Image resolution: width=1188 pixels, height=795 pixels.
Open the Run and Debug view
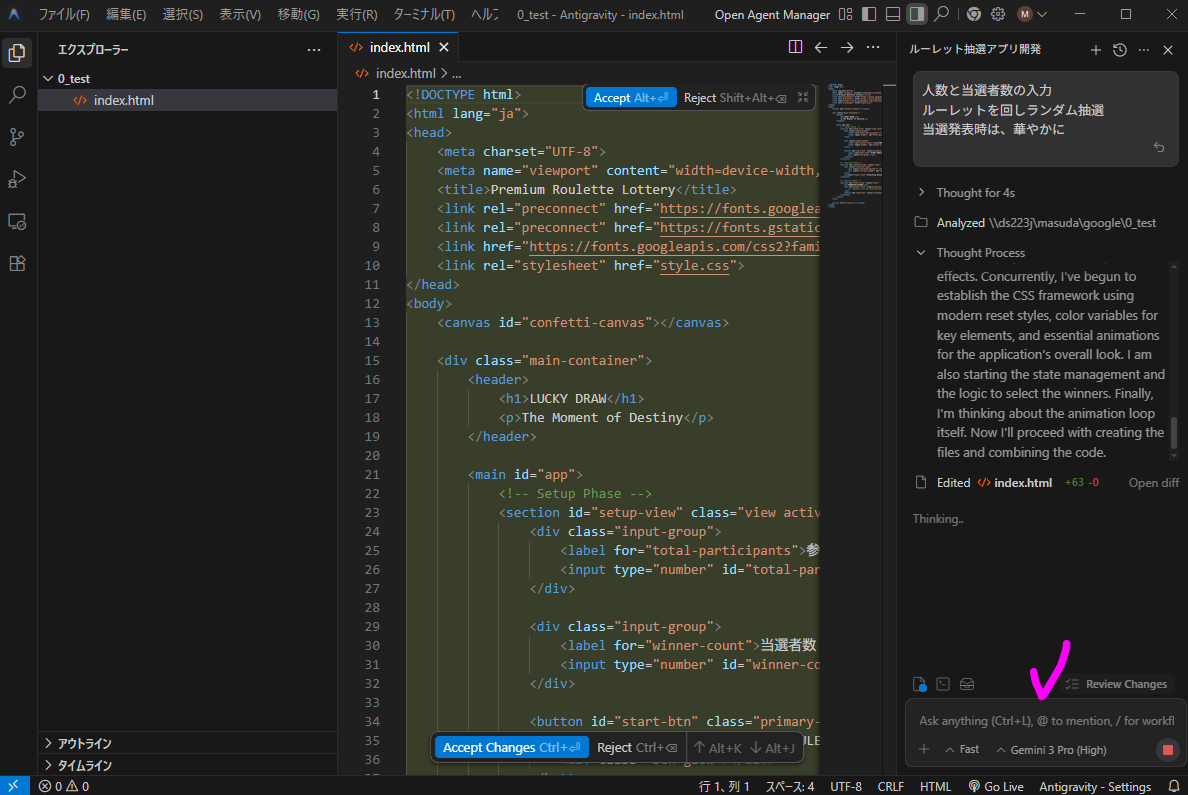[x=17, y=179]
